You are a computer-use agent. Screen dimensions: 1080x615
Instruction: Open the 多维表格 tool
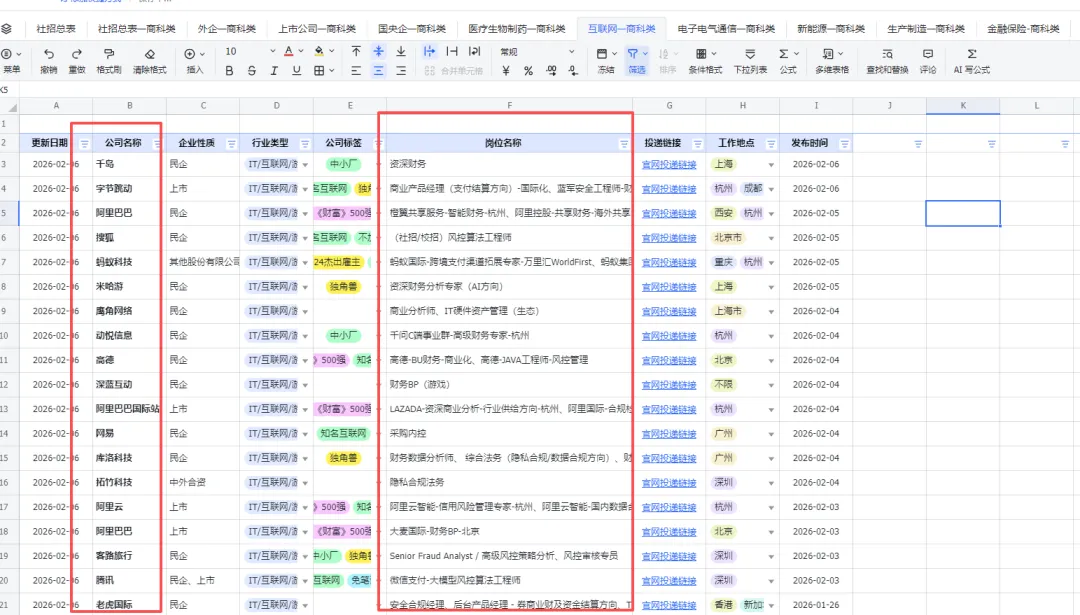832,61
